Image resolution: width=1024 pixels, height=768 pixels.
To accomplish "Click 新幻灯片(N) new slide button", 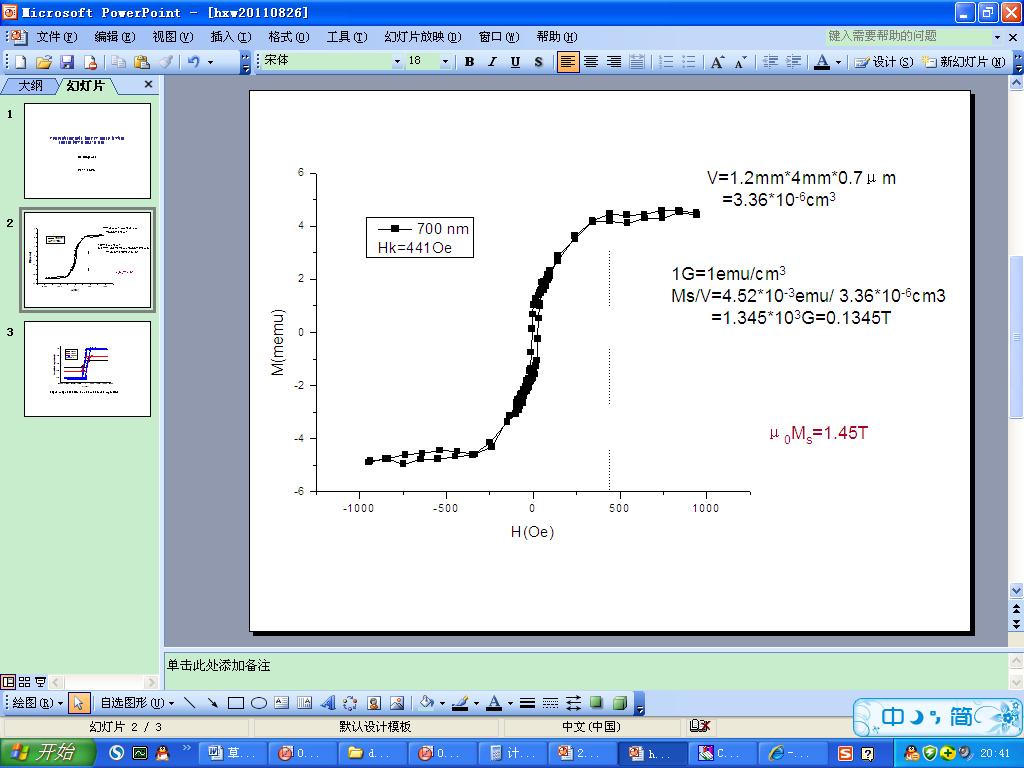I will (x=964, y=62).
